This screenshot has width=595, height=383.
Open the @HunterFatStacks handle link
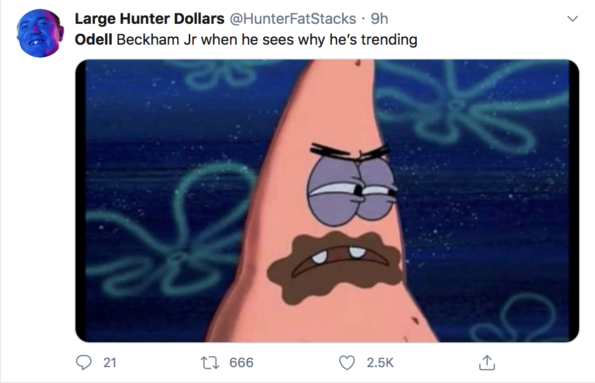point(293,19)
